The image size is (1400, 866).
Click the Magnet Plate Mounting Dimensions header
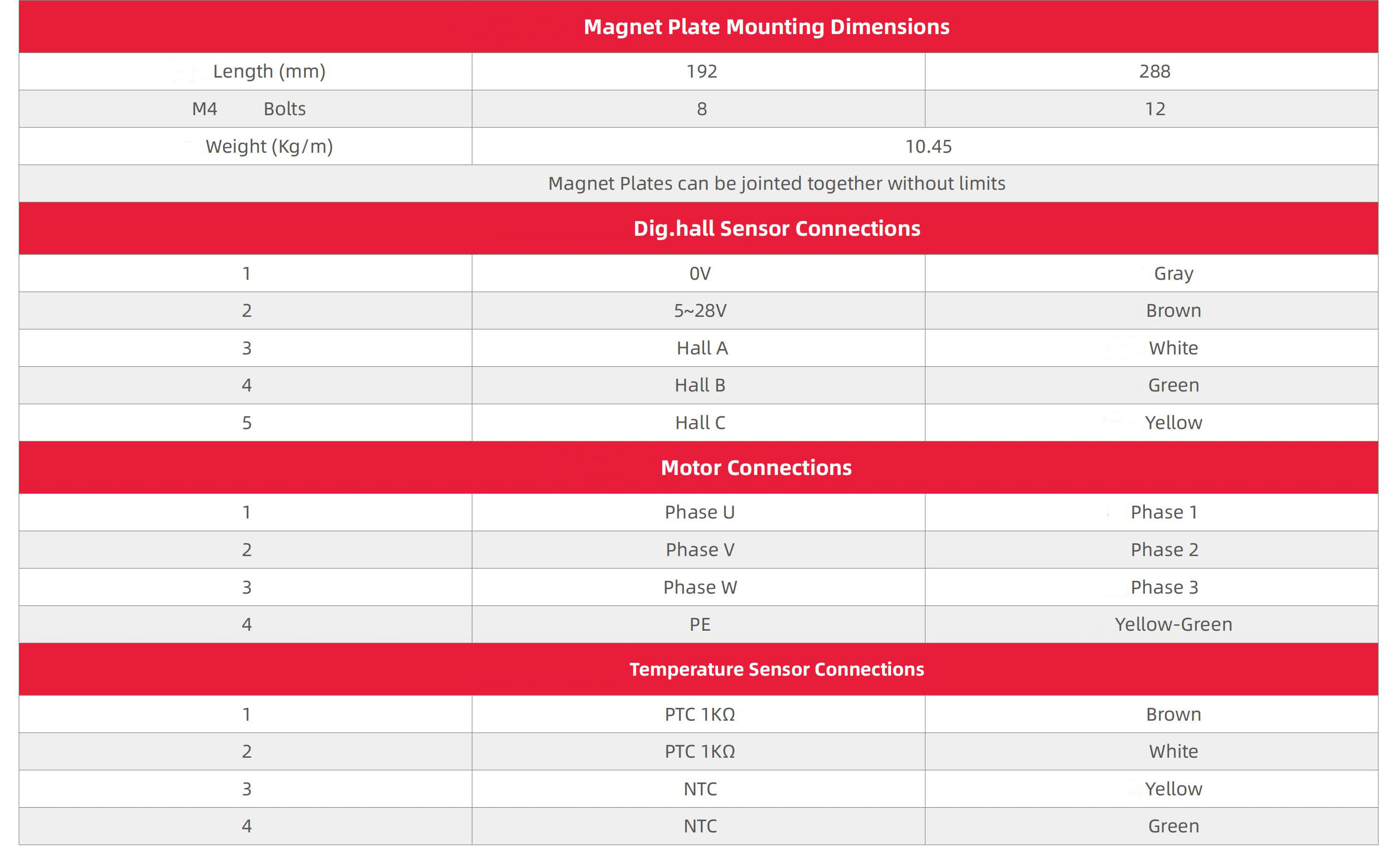[x=766, y=27]
